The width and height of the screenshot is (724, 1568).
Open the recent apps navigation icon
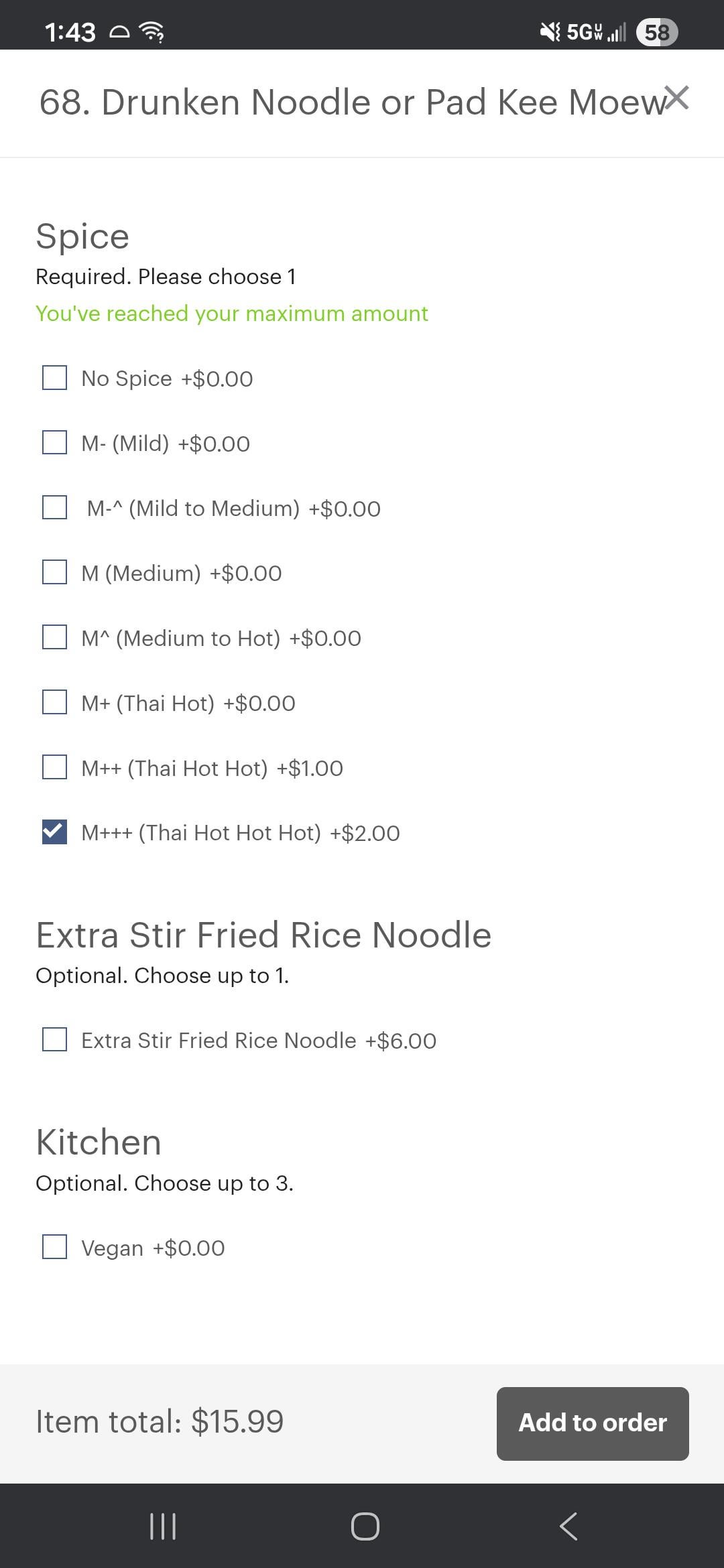coord(162,1526)
